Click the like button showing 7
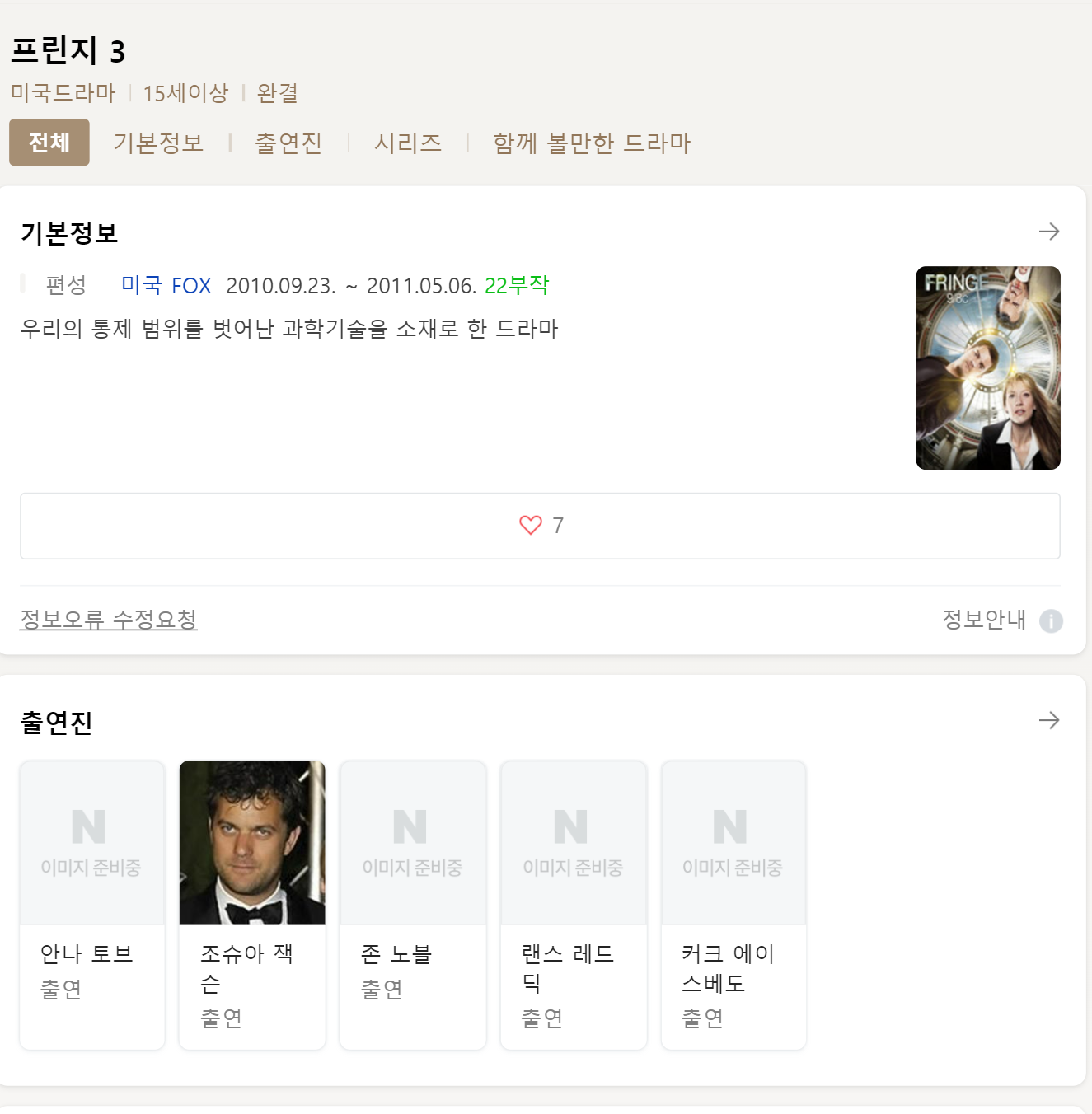 [x=540, y=526]
